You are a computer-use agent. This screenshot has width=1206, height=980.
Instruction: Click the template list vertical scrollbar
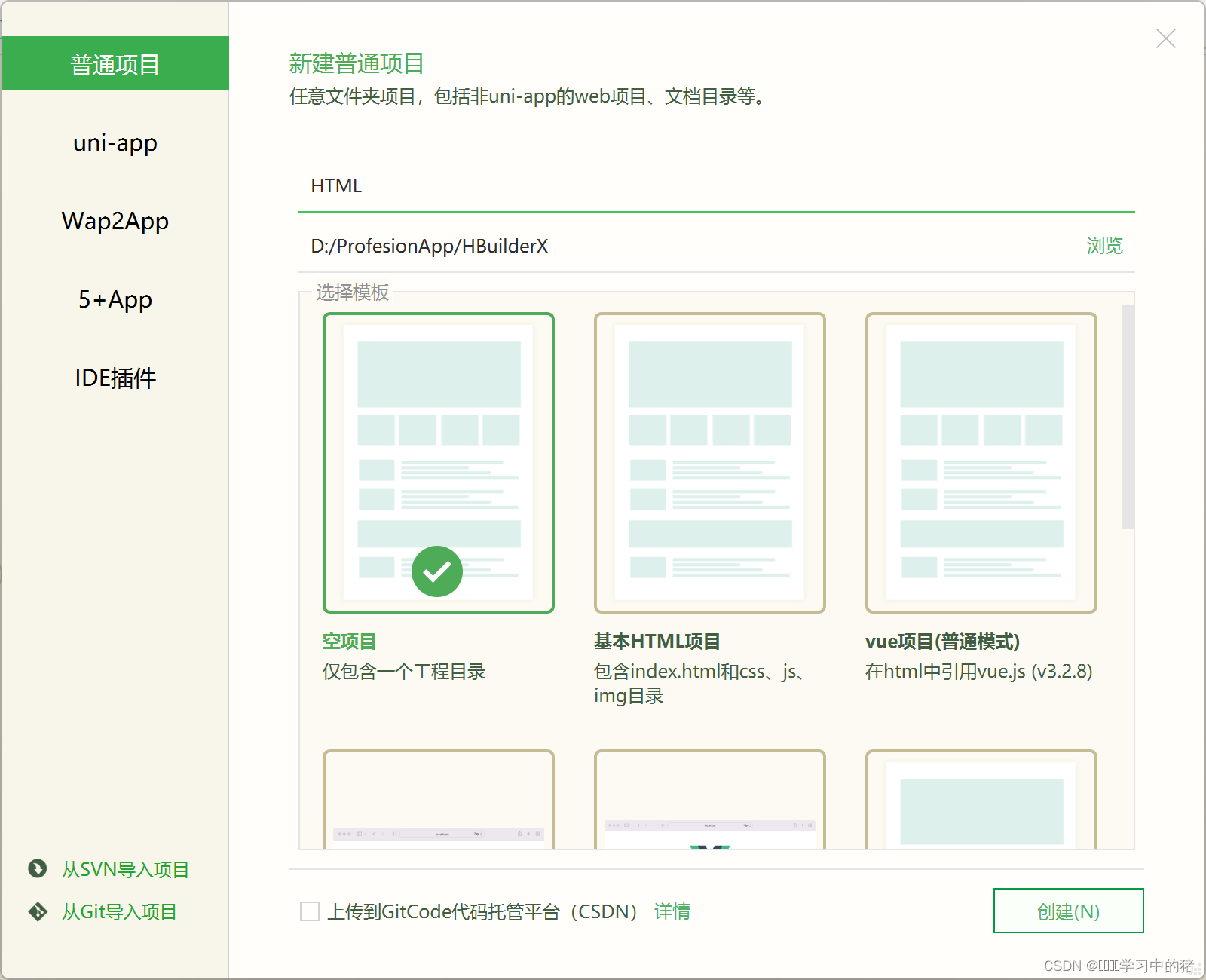1128,417
